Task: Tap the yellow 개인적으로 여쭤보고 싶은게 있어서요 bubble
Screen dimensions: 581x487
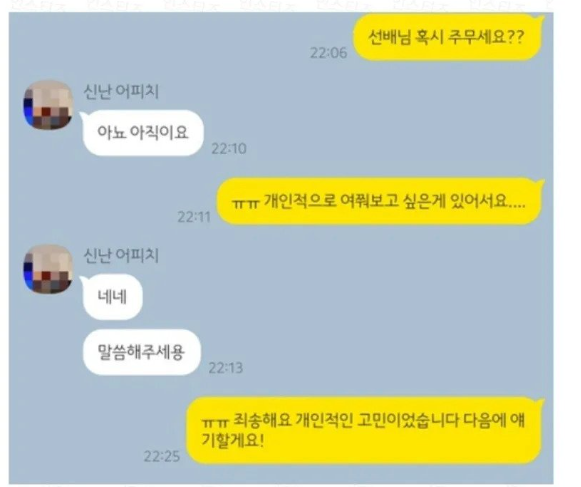Action: 379,201
